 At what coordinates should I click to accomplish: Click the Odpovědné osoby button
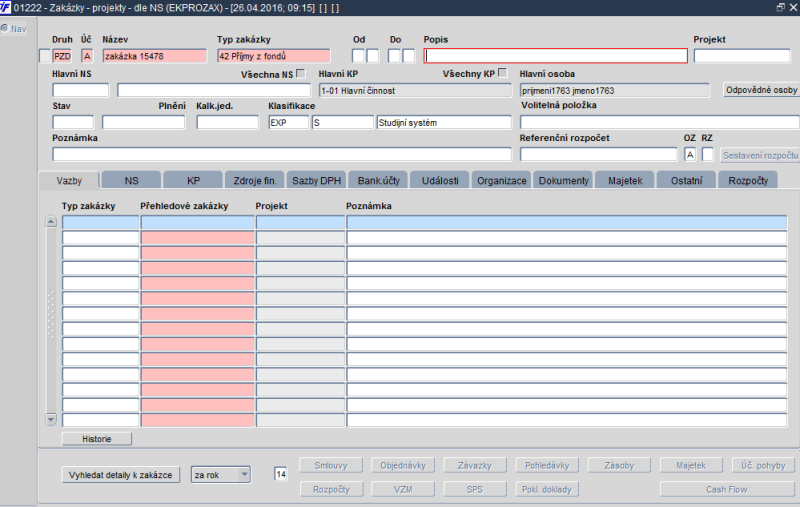pos(761,90)
